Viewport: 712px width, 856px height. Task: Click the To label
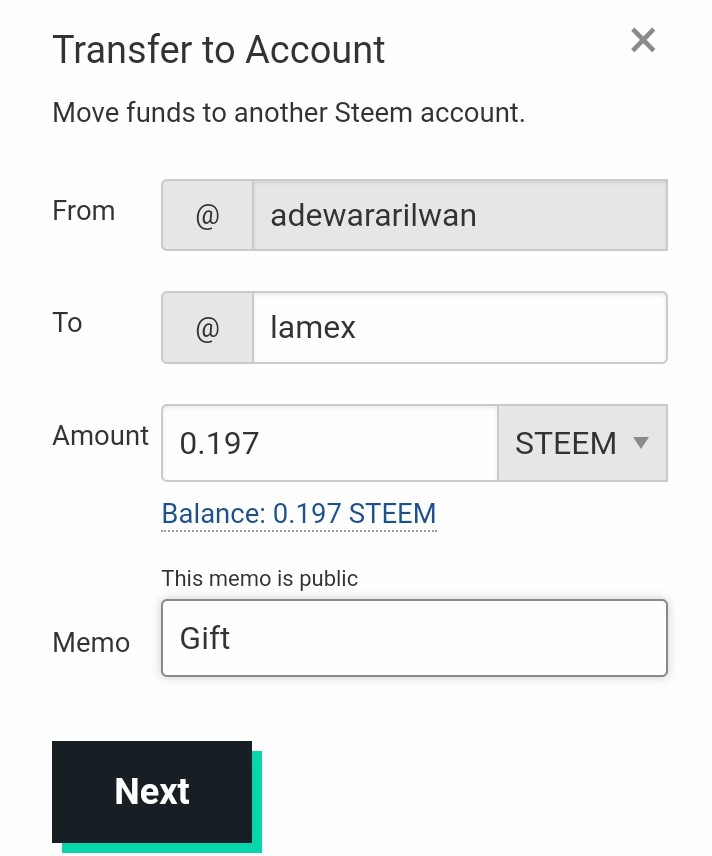click(x=67, y=323)
